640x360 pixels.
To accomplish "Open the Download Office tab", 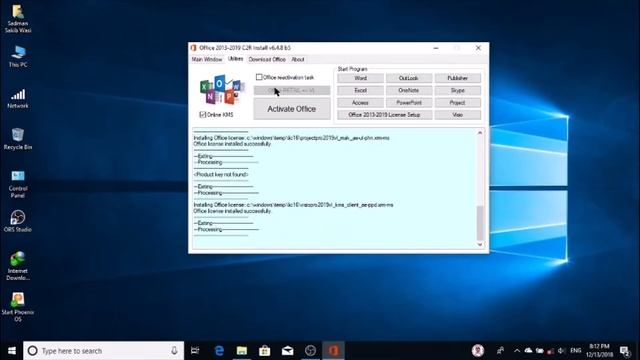I will 267,60.
